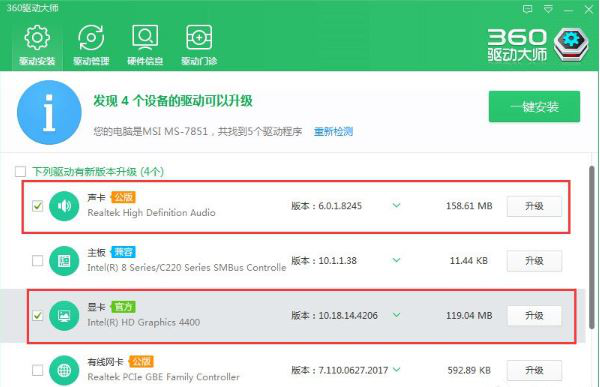Click the 官方 tag next to 显卡
The height and width of the screenshot is (387, 600).
[123, 307]
